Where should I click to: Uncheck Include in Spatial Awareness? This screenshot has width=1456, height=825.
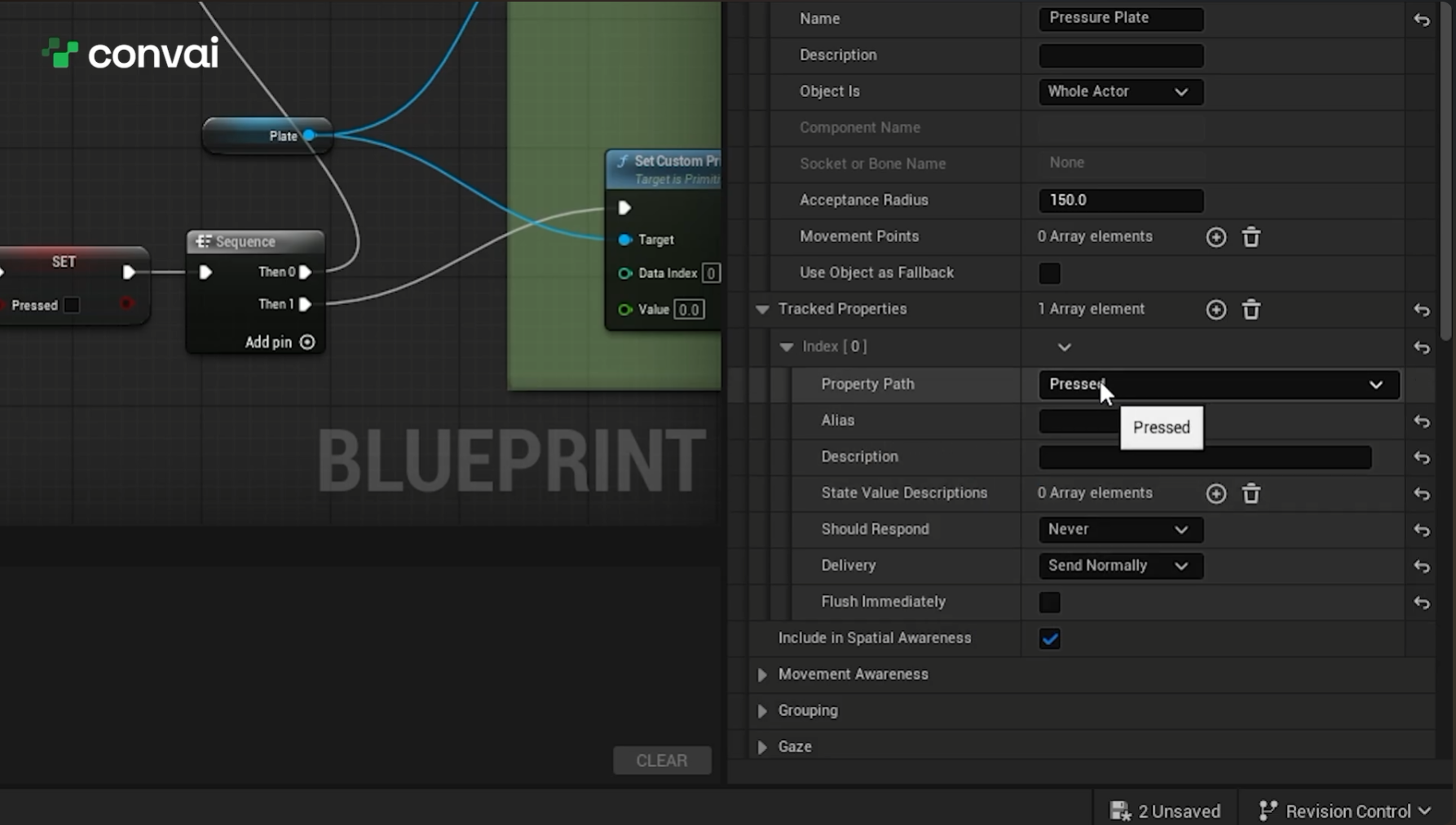pos(1050,639)
